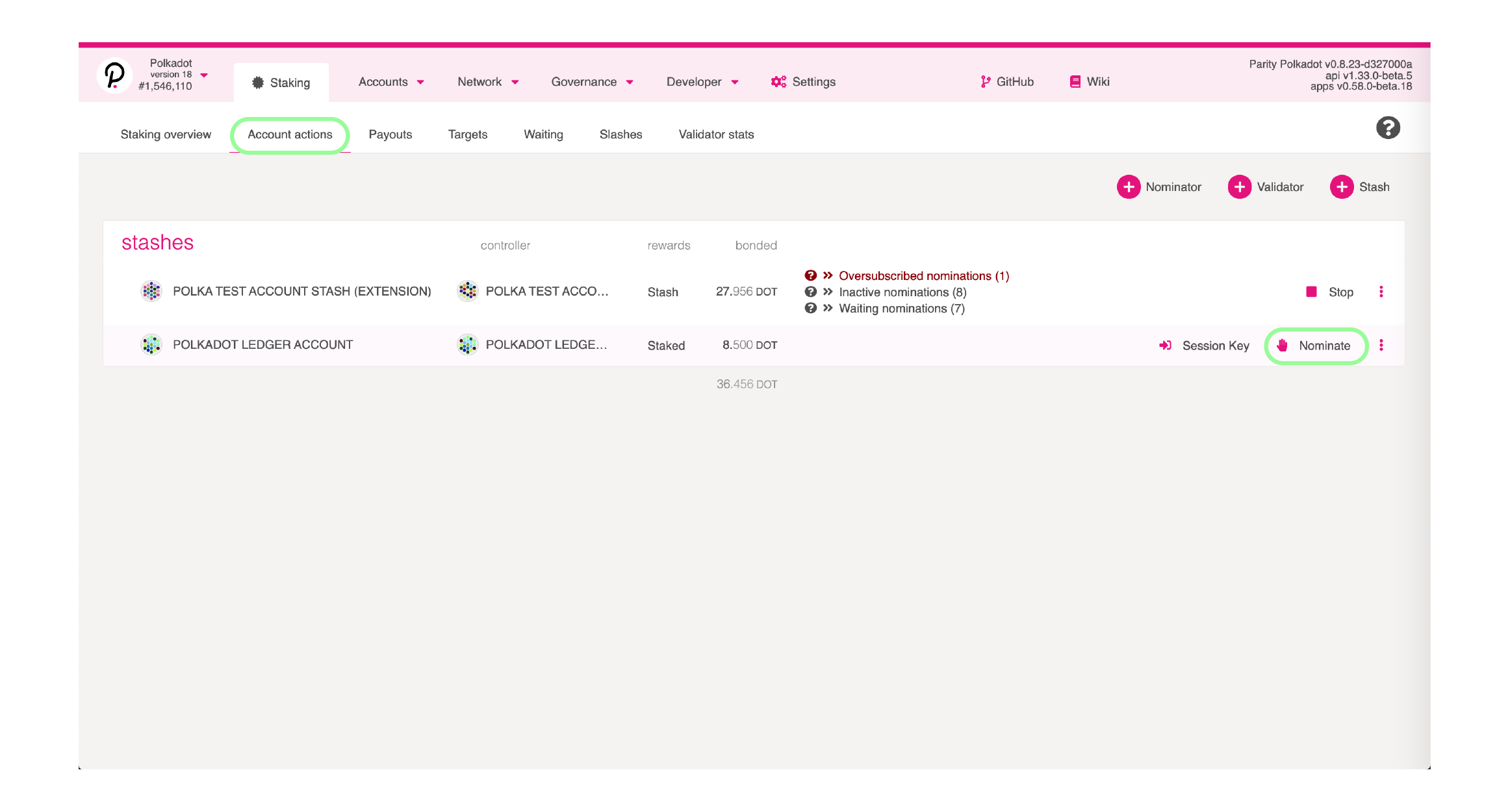Click POLKA TEST ACCO... controller identicon
Screen dimensions: 1510x812
click(x=468, y=291)
